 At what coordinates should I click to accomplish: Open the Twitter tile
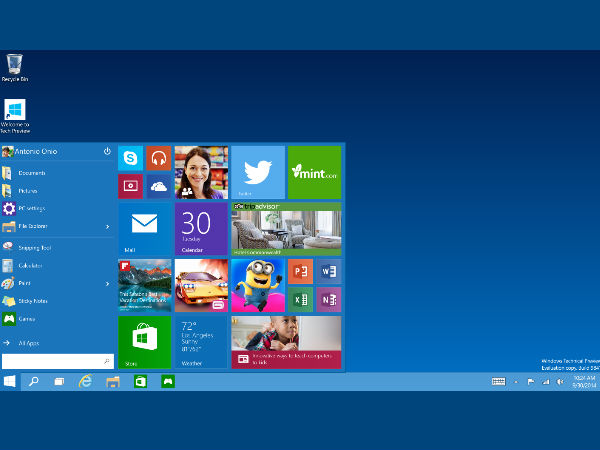[258, 172]
